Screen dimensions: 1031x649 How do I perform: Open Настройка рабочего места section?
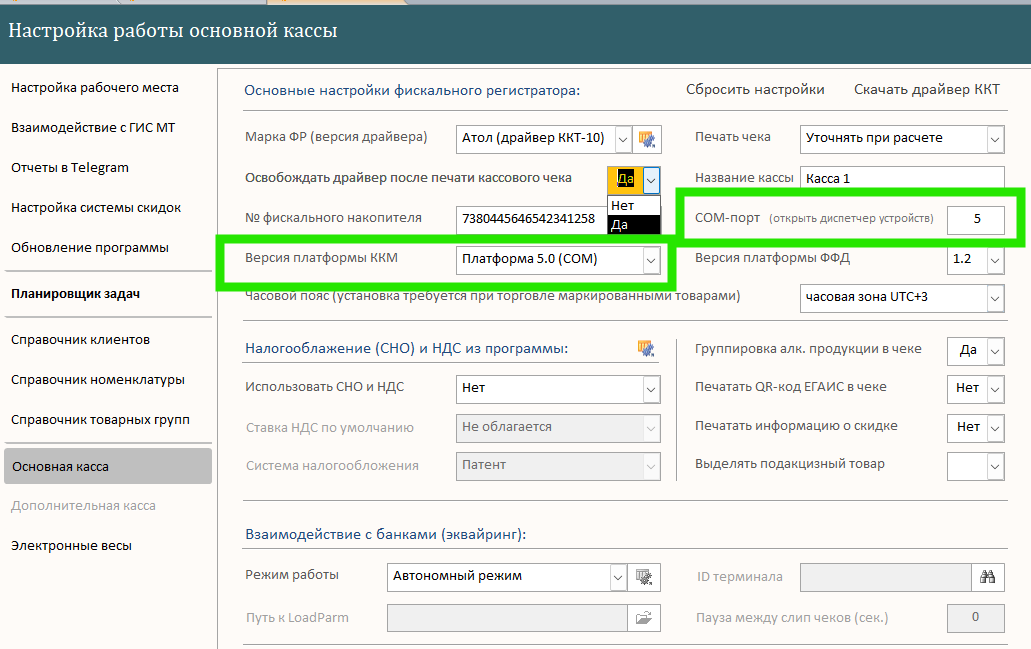click(95, 87)
